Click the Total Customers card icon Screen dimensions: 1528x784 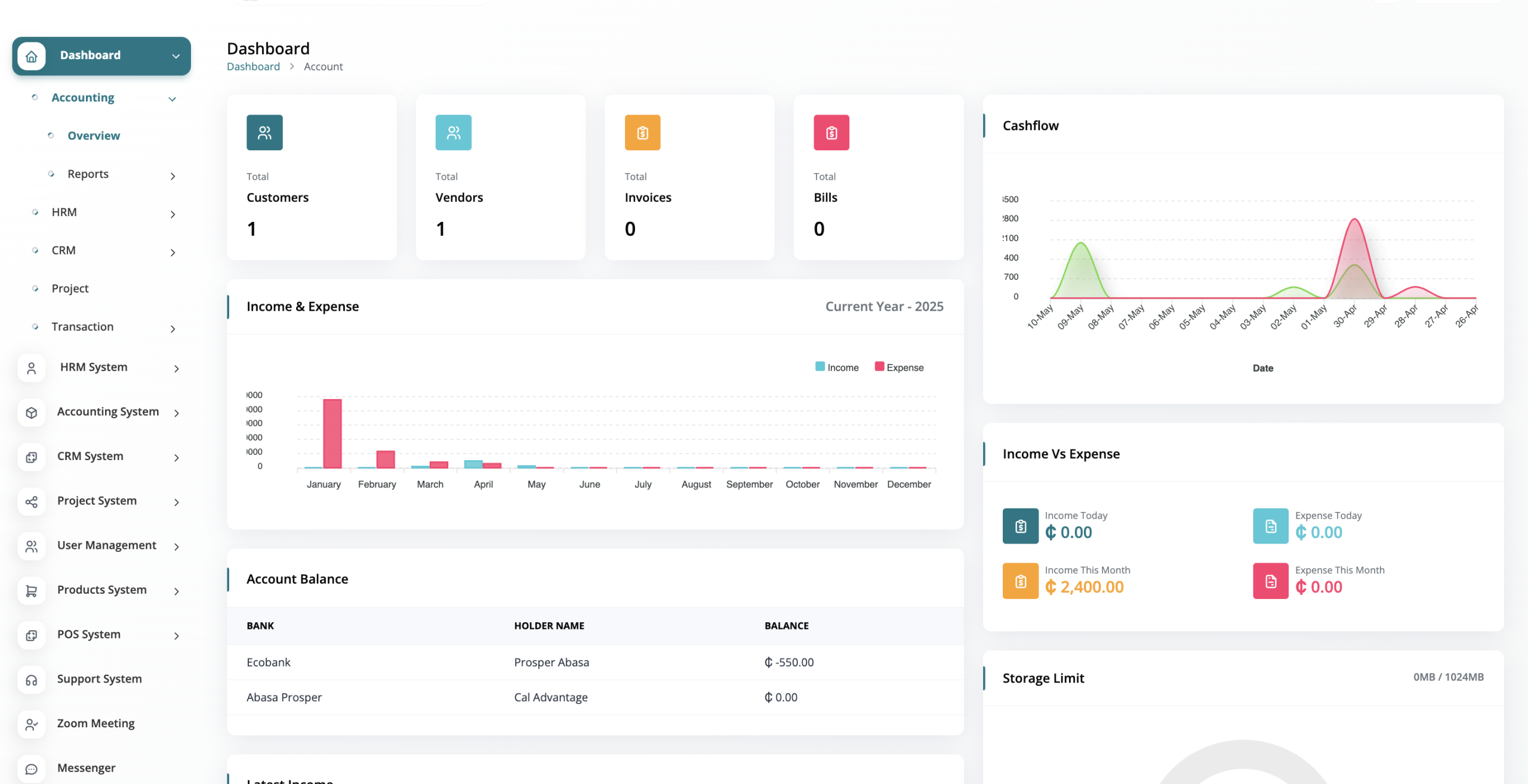264,132
